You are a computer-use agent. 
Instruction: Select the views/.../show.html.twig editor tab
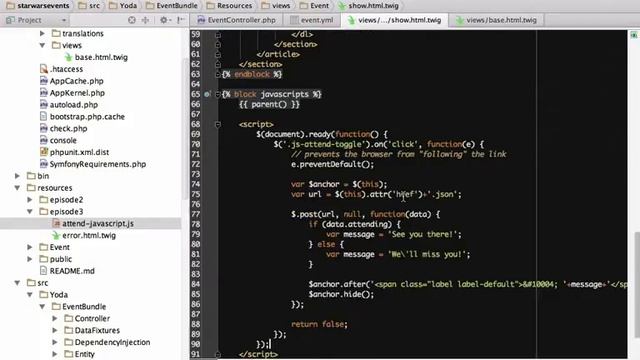[394, 20]
